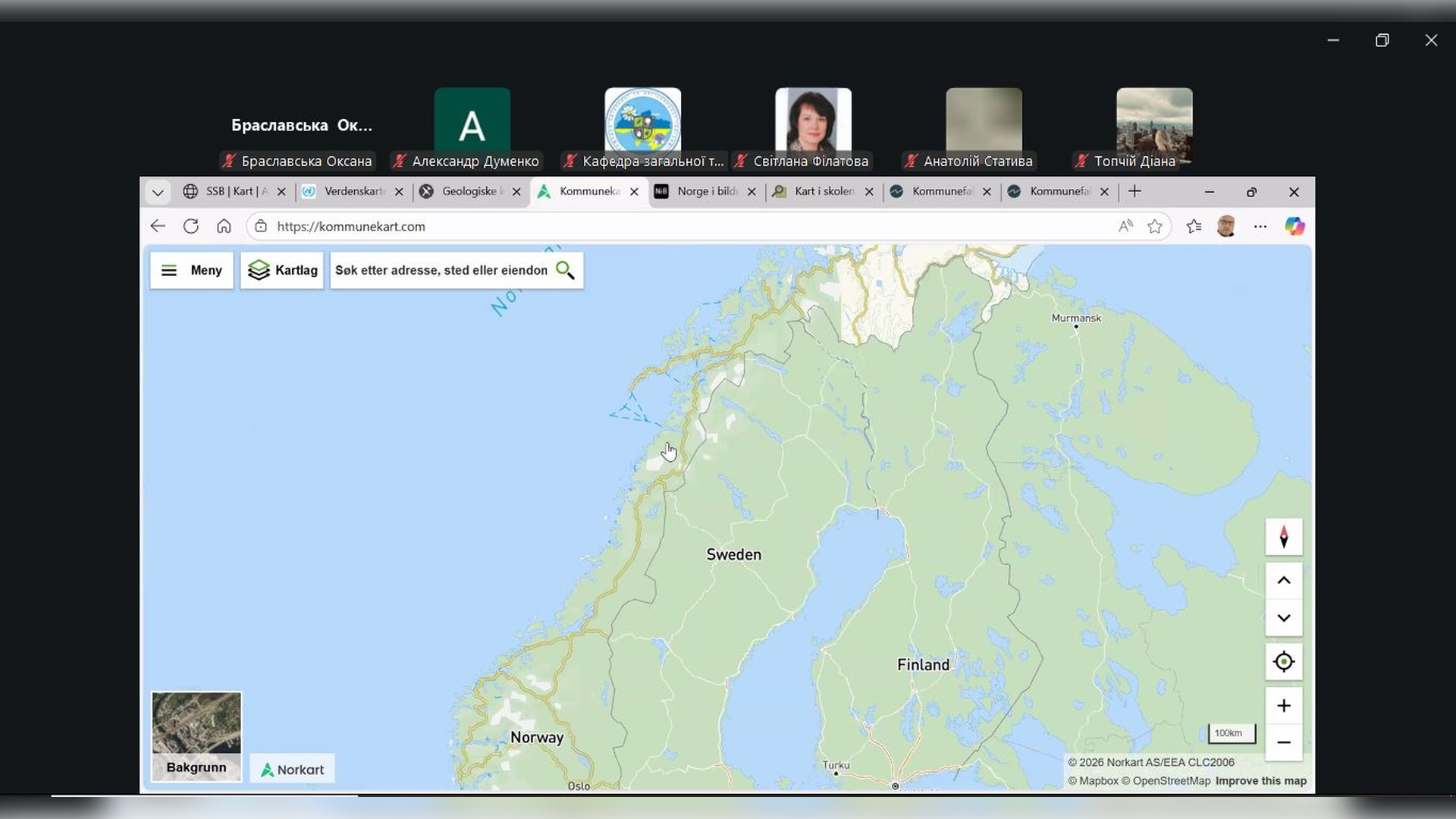Click the magnifier search icon
1456x819 pixels.
565,270
